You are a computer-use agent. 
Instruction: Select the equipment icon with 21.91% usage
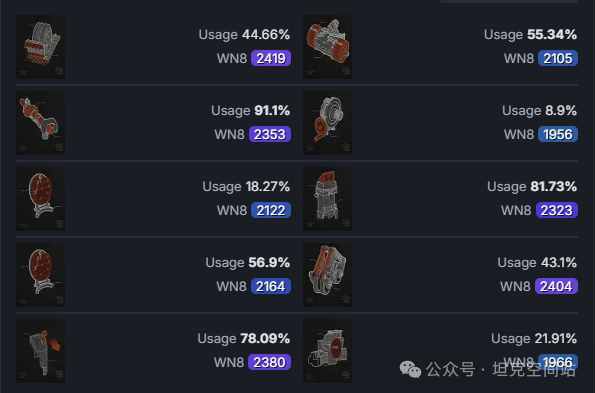[x=327, y=351]
